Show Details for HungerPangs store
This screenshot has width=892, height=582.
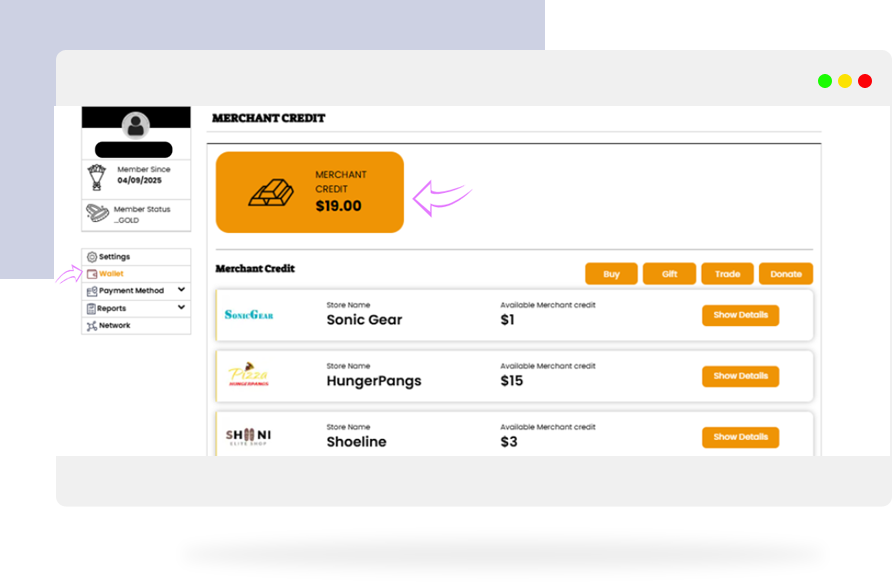(x=740, y=376)
